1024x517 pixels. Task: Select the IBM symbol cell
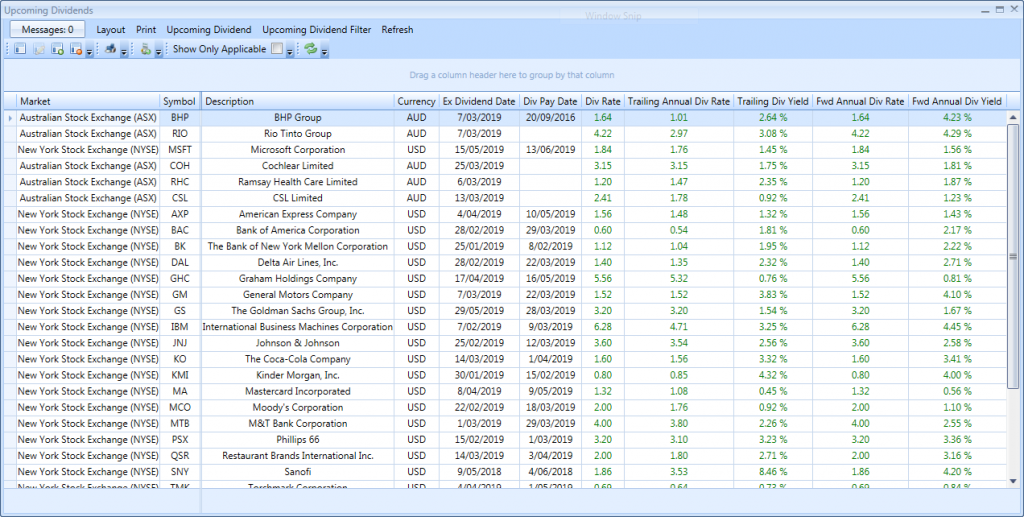pos(180,327)
